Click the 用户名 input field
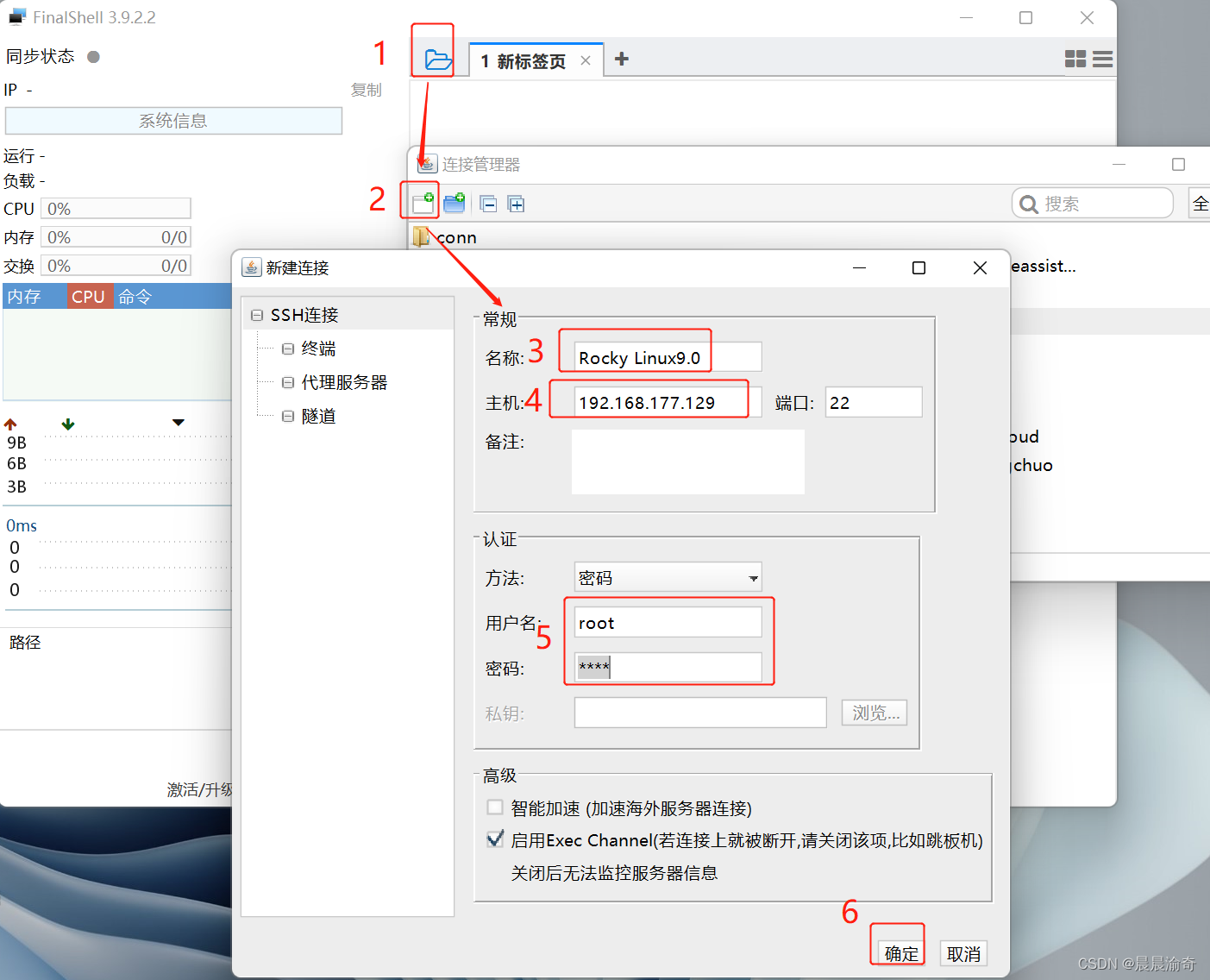This screenshot has width=1210, height=980. [668, 622]
